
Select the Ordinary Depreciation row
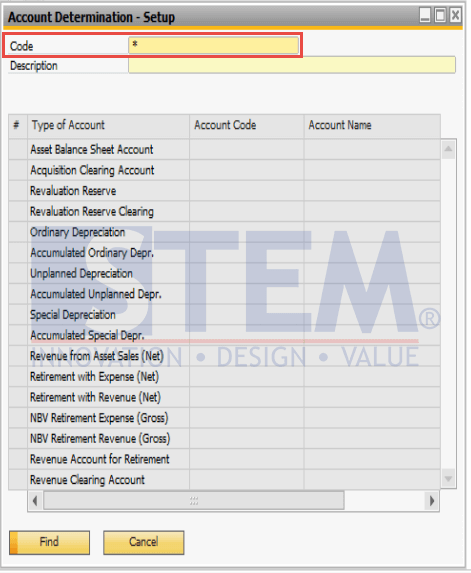click(x=224, y=232)
